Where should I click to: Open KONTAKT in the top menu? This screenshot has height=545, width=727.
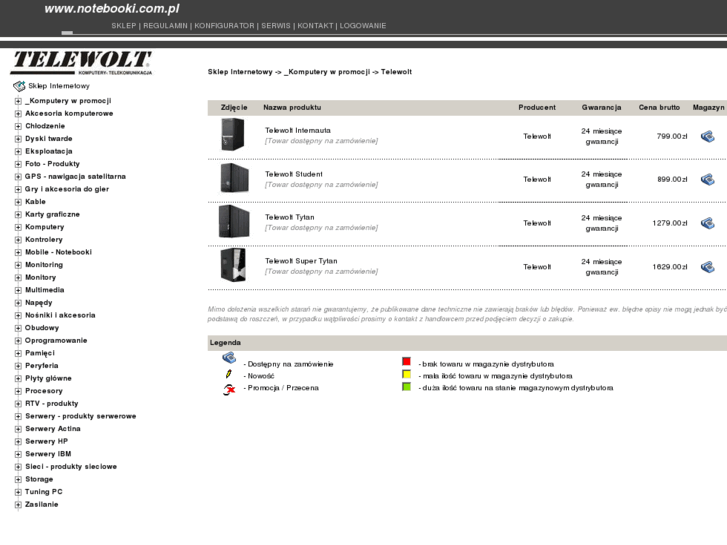tap(315, 26)
